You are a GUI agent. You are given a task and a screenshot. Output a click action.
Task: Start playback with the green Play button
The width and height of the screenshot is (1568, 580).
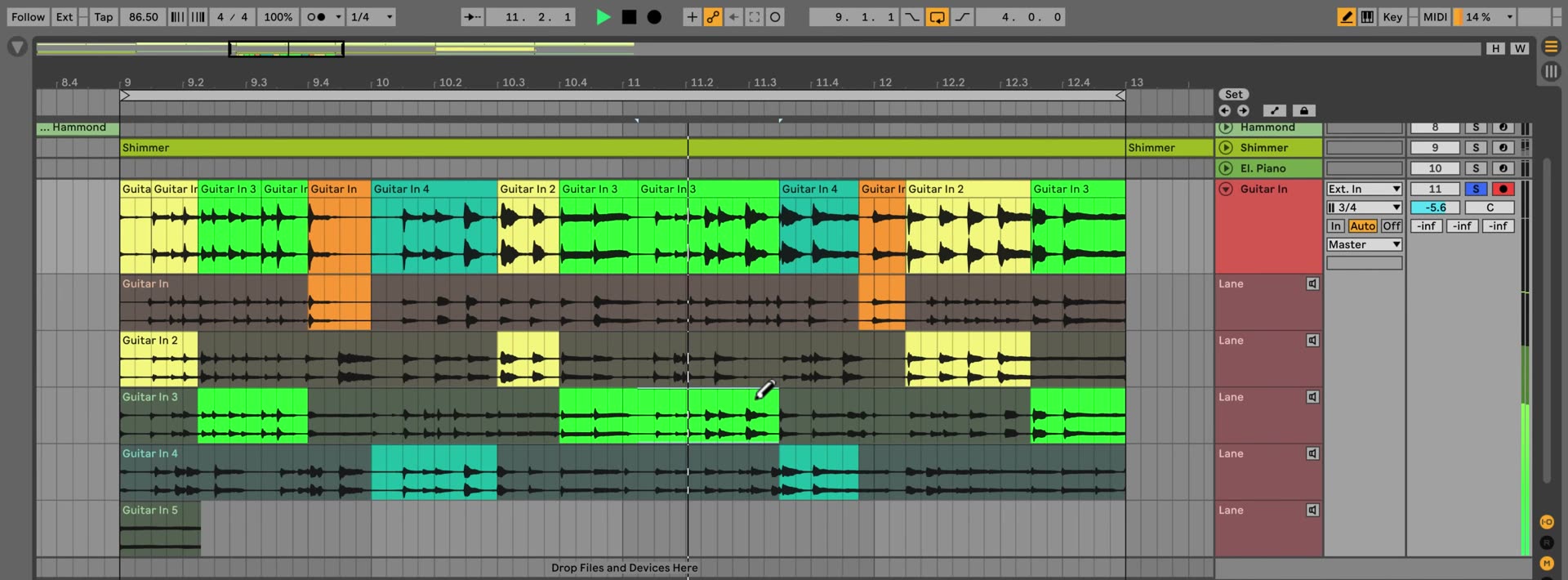604,16
